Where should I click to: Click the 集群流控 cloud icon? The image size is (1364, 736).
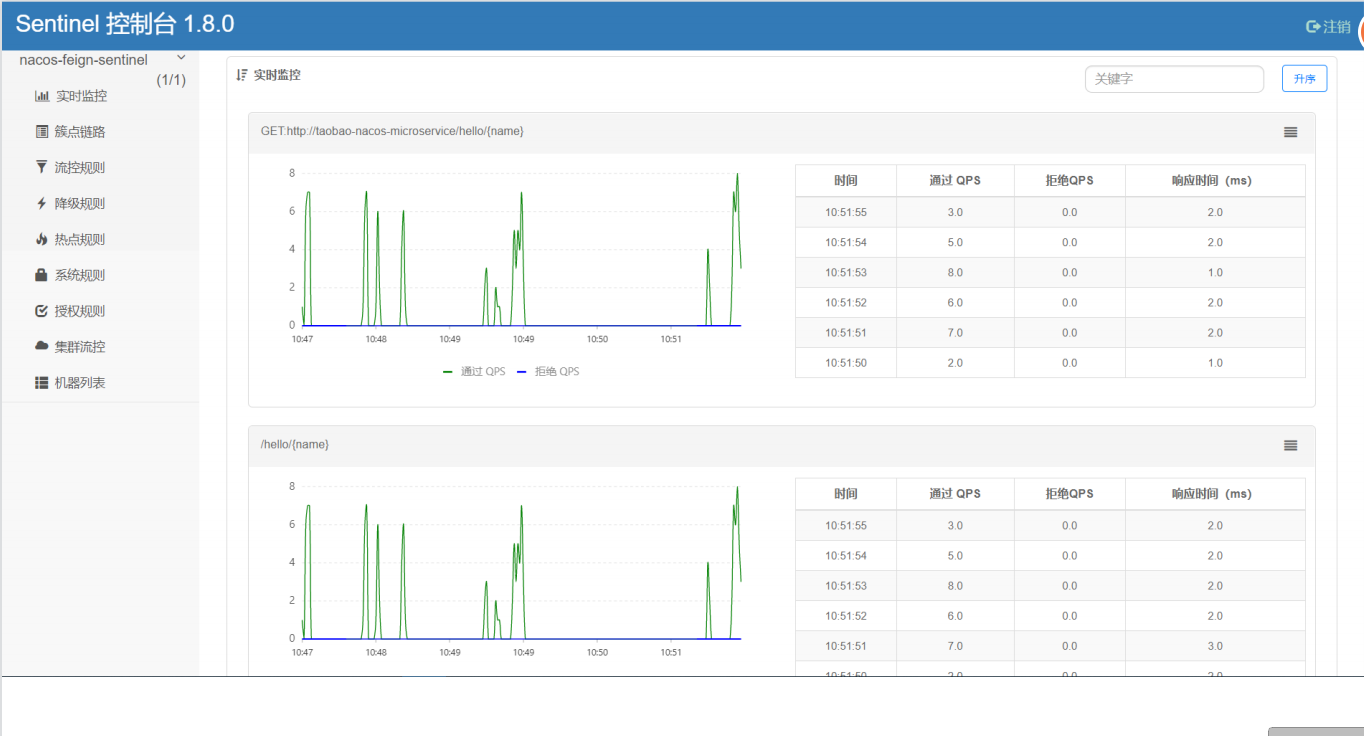point(41,346)
